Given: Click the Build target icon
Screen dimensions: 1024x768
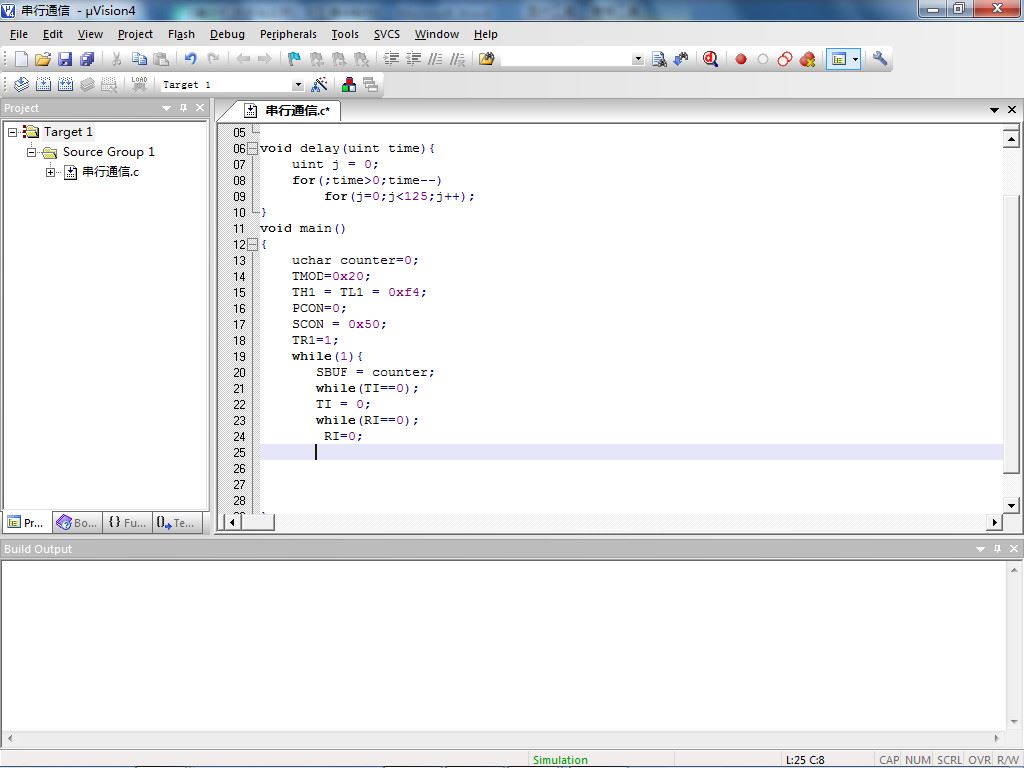Looking at the screenshot, I should (43, 85).
